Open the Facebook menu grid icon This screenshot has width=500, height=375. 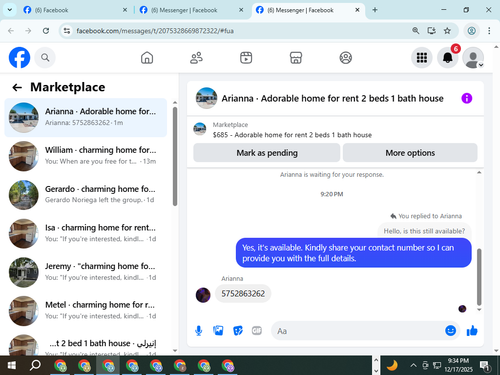422,58
